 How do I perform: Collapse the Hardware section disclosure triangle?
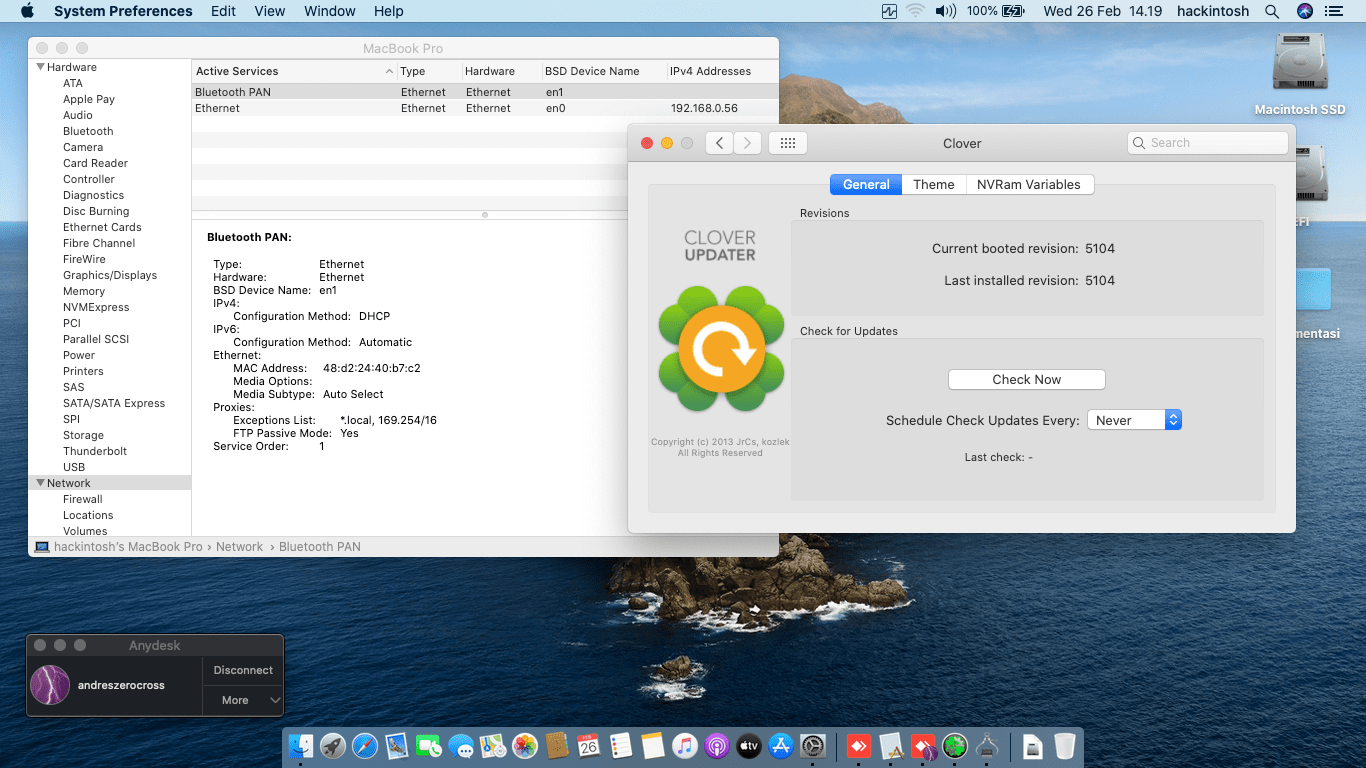pos(41,67)
